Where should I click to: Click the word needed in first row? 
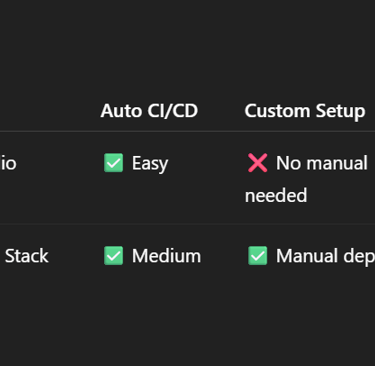pos(276,195)
